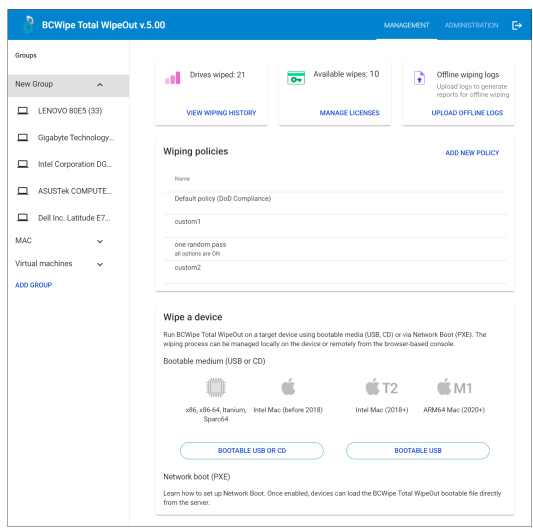Click the Network boot (PXE) heading
Image resolution: width=533 pixels, height=531 pixels.
click(197, 477)
